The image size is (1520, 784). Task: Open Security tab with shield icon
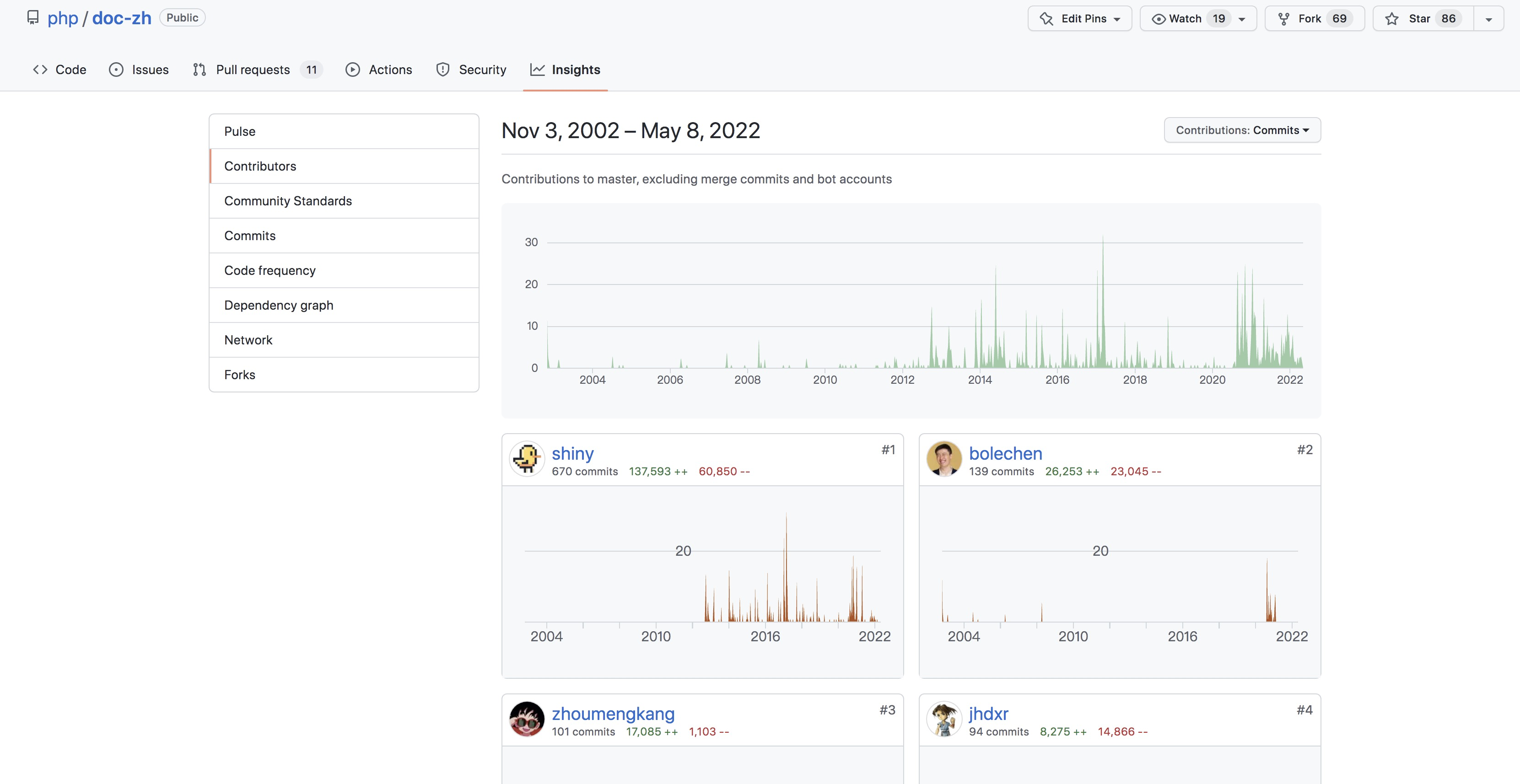click(471, 70)
